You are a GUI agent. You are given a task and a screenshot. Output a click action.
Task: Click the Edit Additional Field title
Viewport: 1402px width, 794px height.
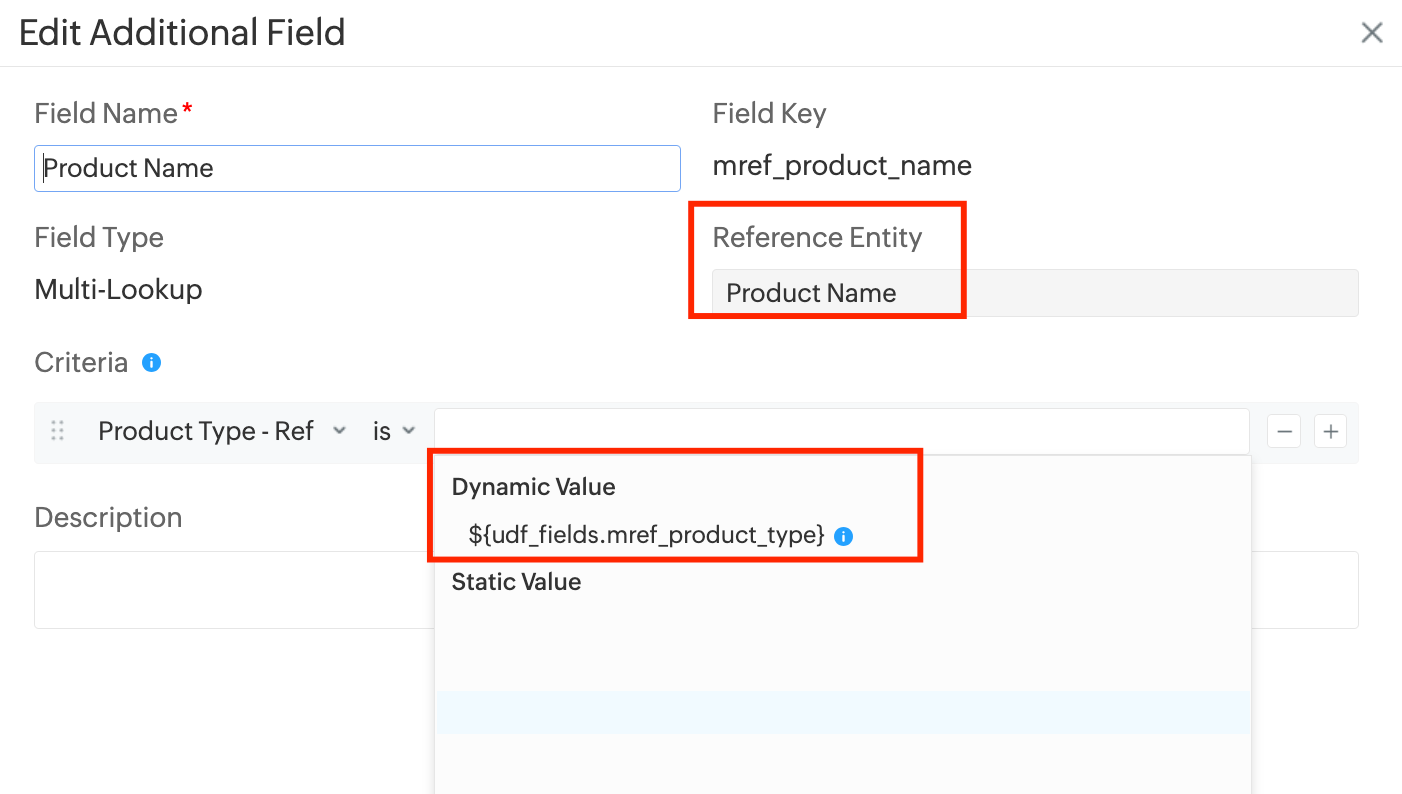(182, 33)
